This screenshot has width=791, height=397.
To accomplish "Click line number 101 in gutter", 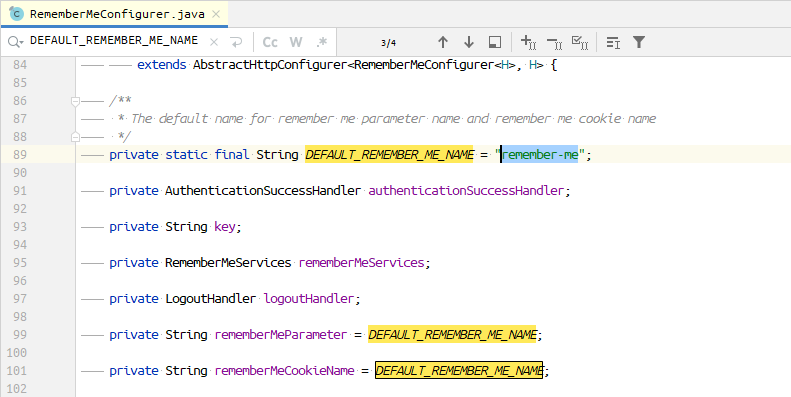I will [17, 370].
